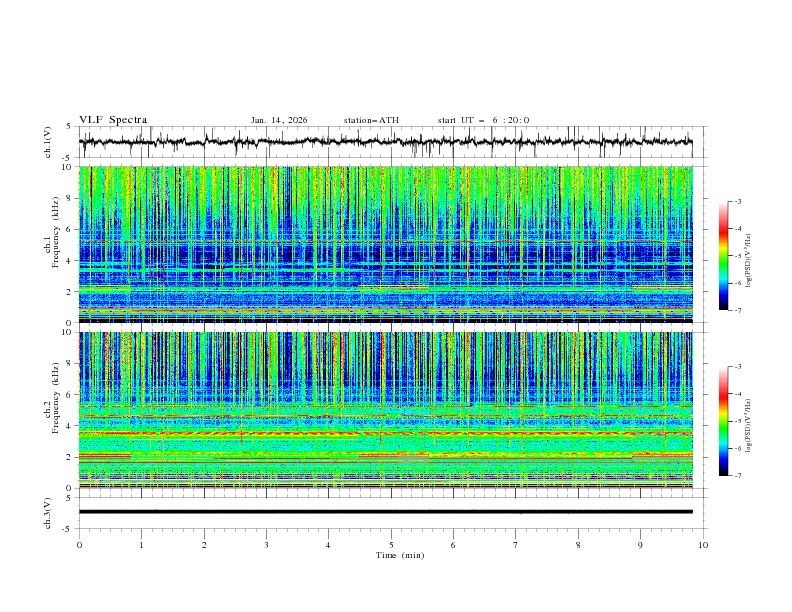Click the '2' tick on the ch.2 frequency axis
Screen dimensions: 792x612
(x=70, y=457)
